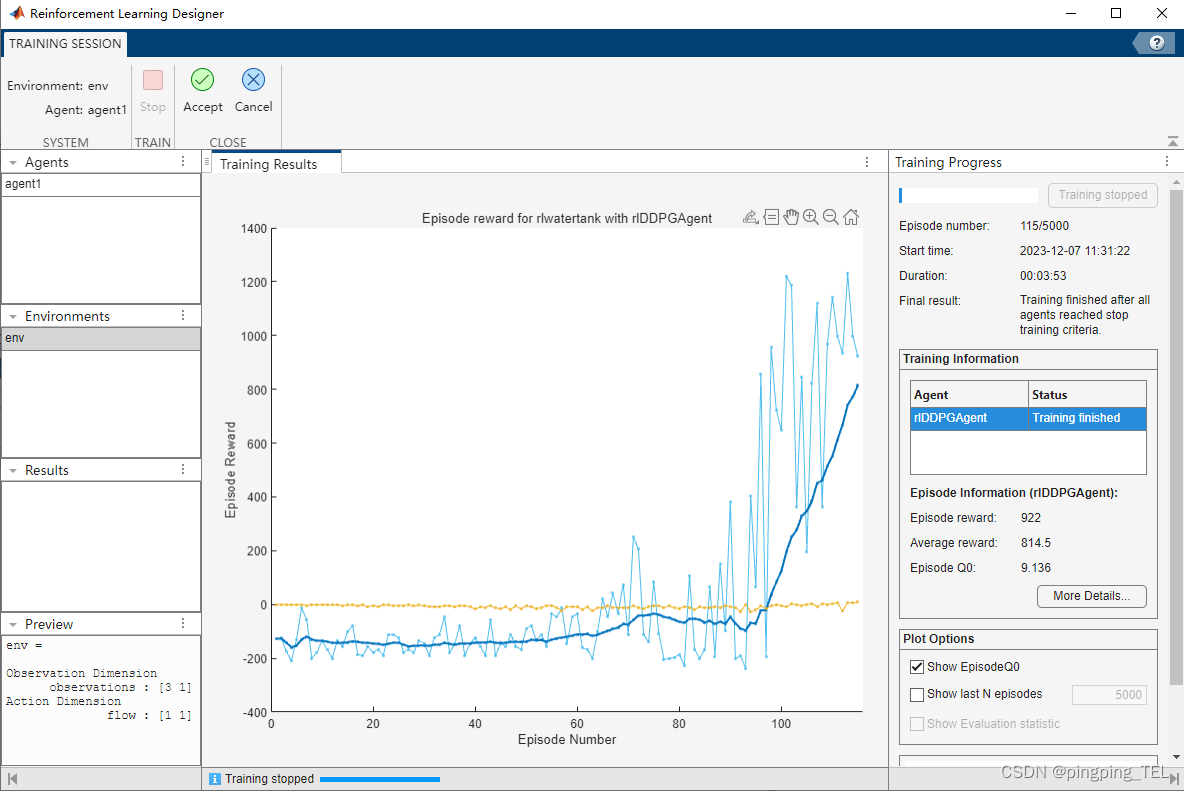Restore plot view with home icon
Image resolution: width=1184 pixels, height=791 pixels.
point(851,217)
